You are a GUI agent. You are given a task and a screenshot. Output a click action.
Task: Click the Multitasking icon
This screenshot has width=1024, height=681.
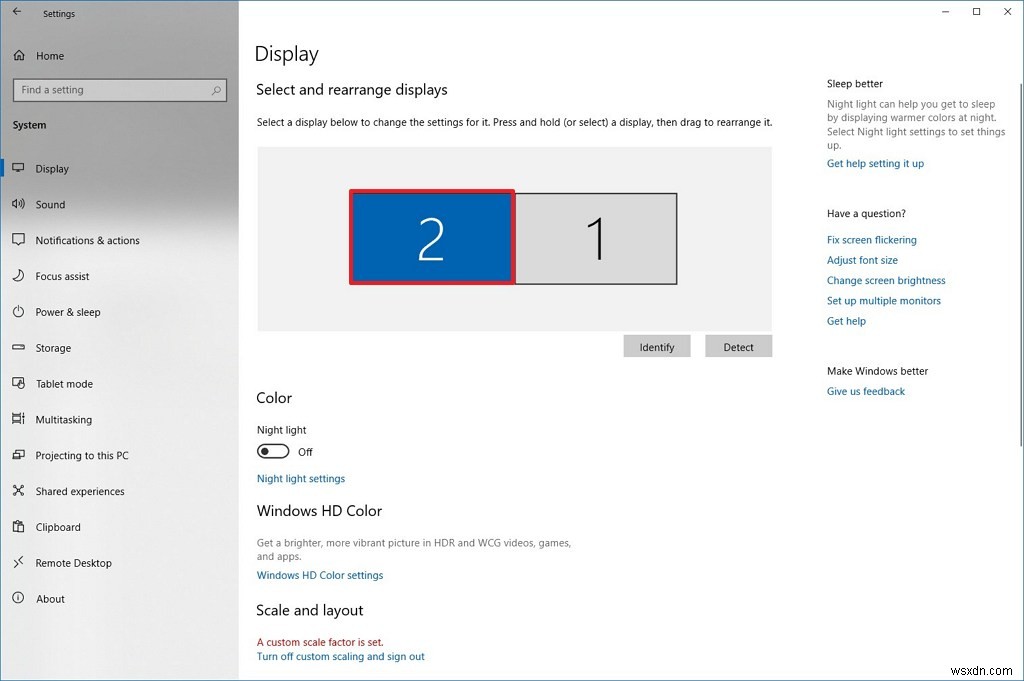[x=18, y=419]
